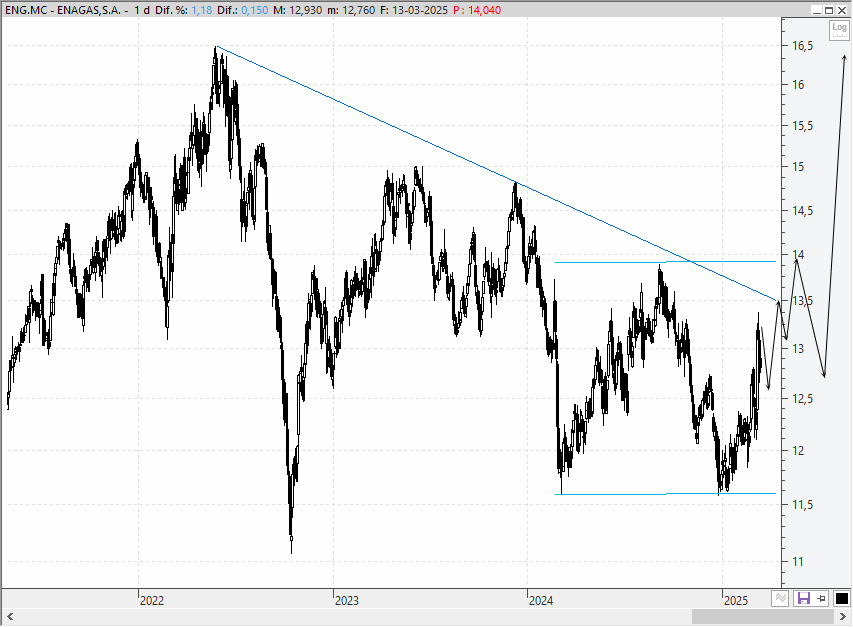This screenshot has height=627, width=853.
Task: Minimize the ENG.MC chart window
Action: tap(817, 10)
